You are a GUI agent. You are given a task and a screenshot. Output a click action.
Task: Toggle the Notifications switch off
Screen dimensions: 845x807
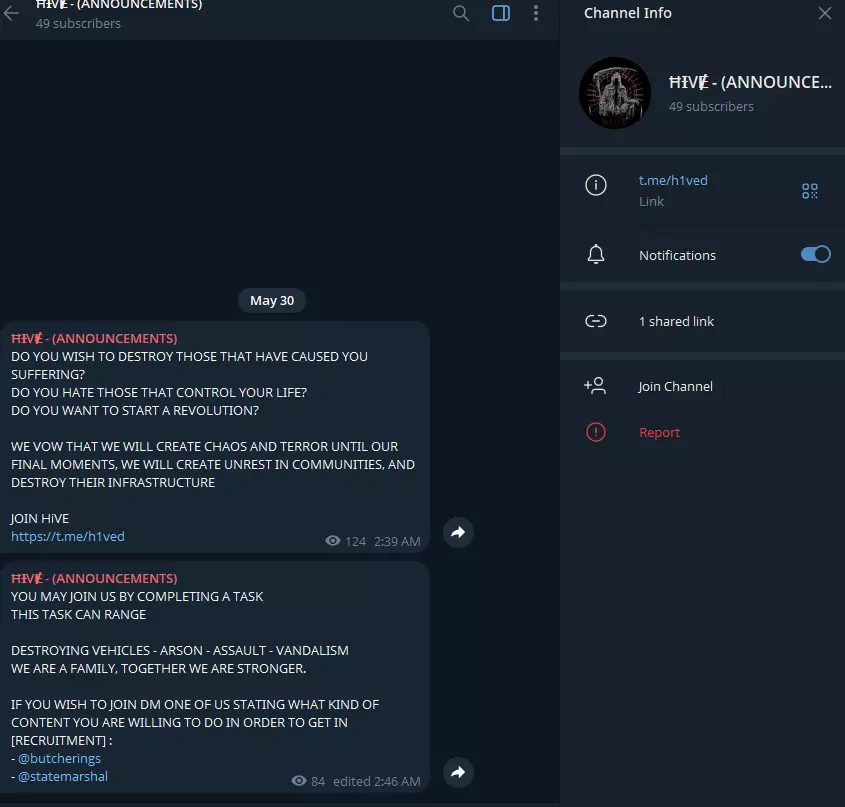[x=815, y=254]
